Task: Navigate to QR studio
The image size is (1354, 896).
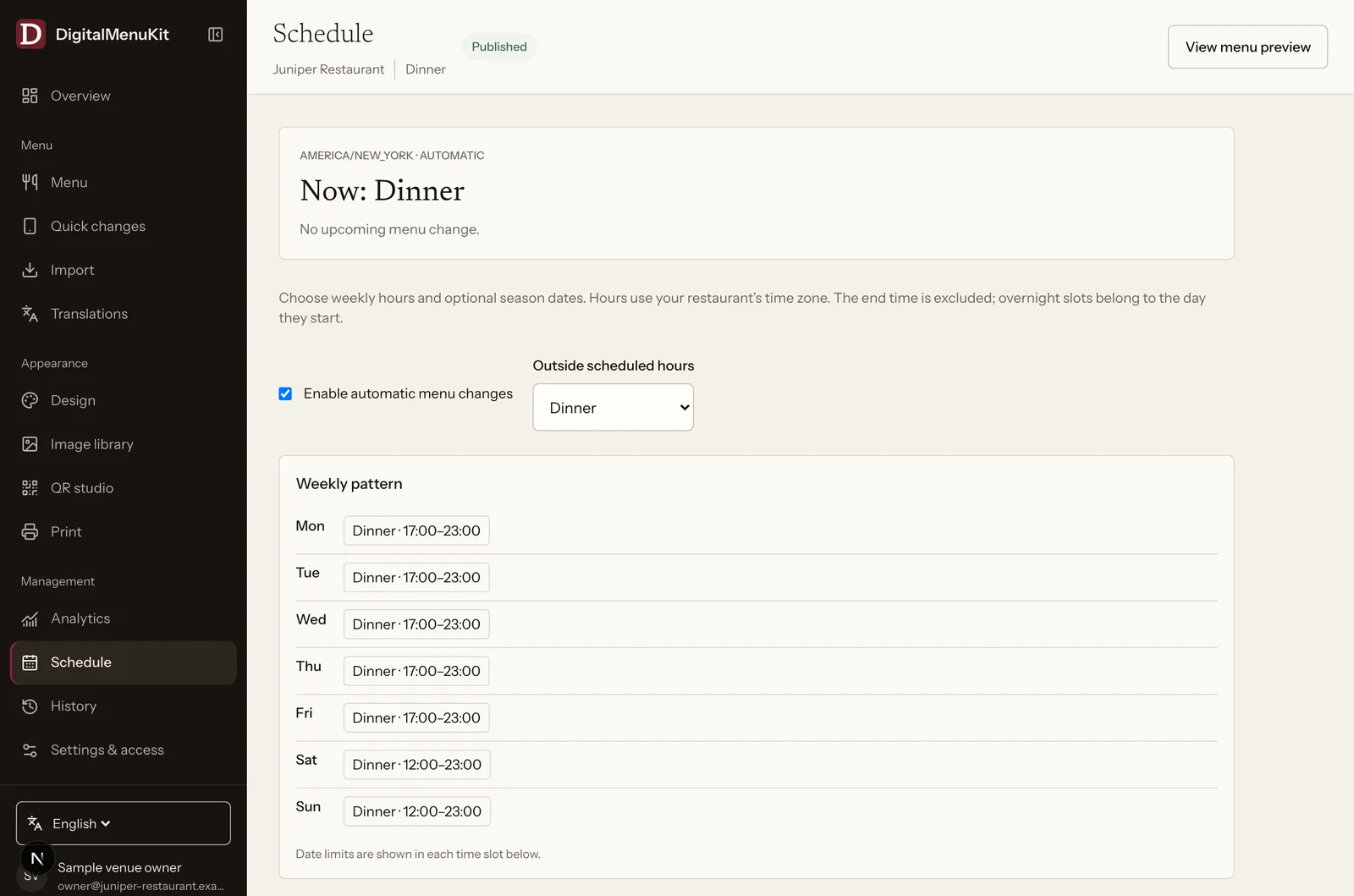Action: coord(124,488)
